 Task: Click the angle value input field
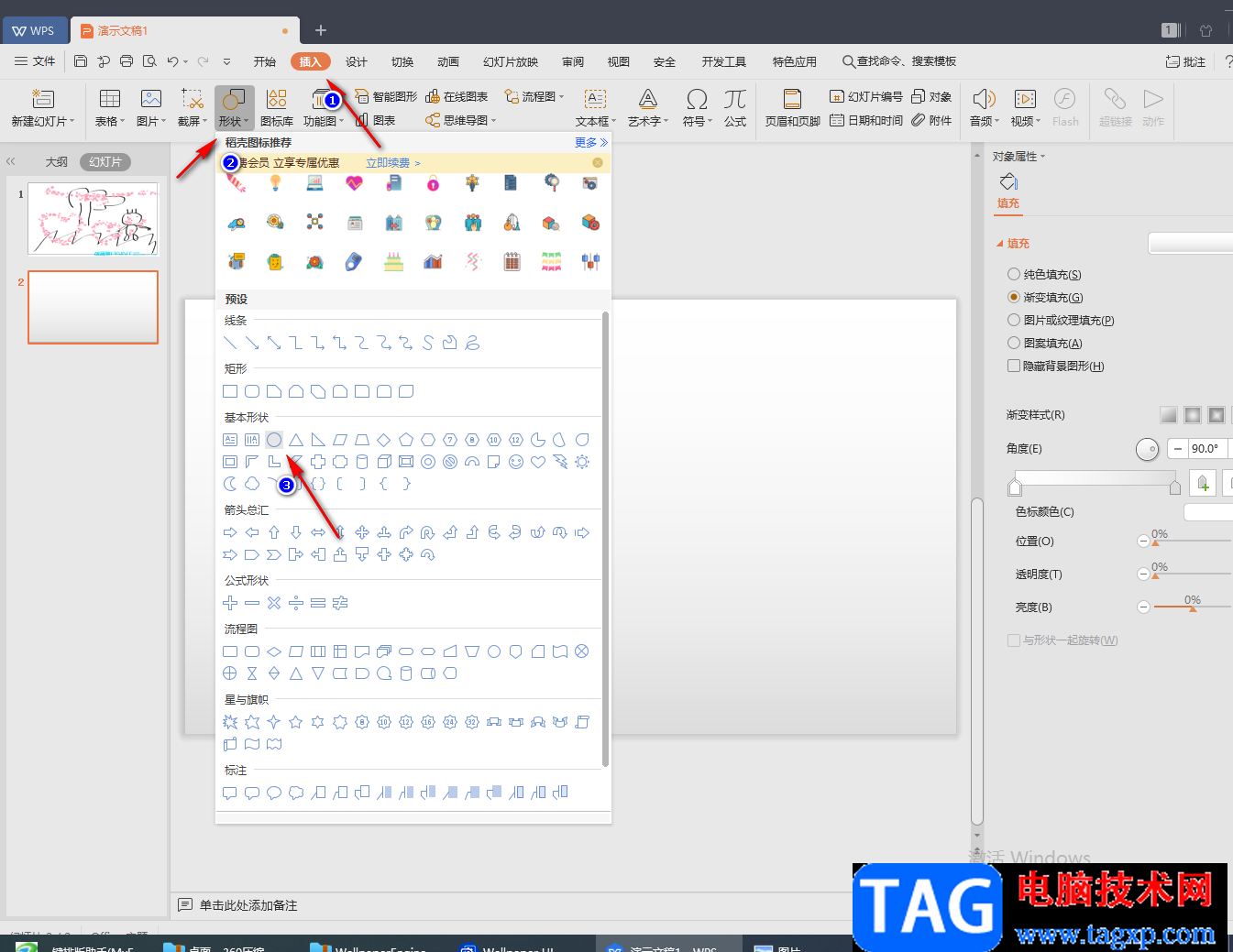pos(1207,449)
